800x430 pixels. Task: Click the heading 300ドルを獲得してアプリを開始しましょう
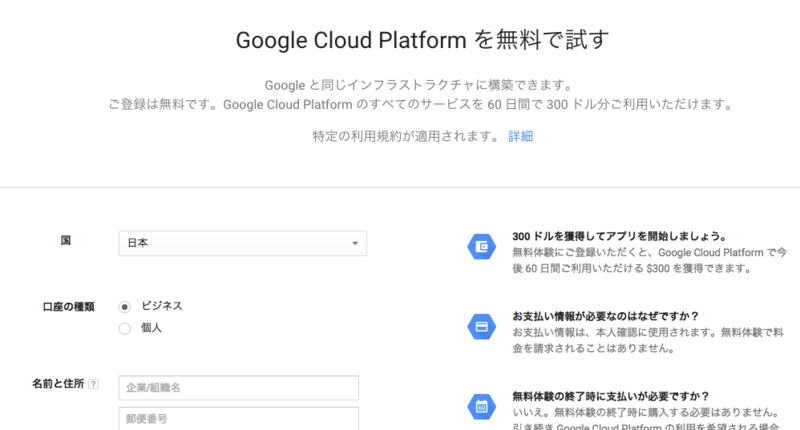pyautogui.click(x=619, y=236)
